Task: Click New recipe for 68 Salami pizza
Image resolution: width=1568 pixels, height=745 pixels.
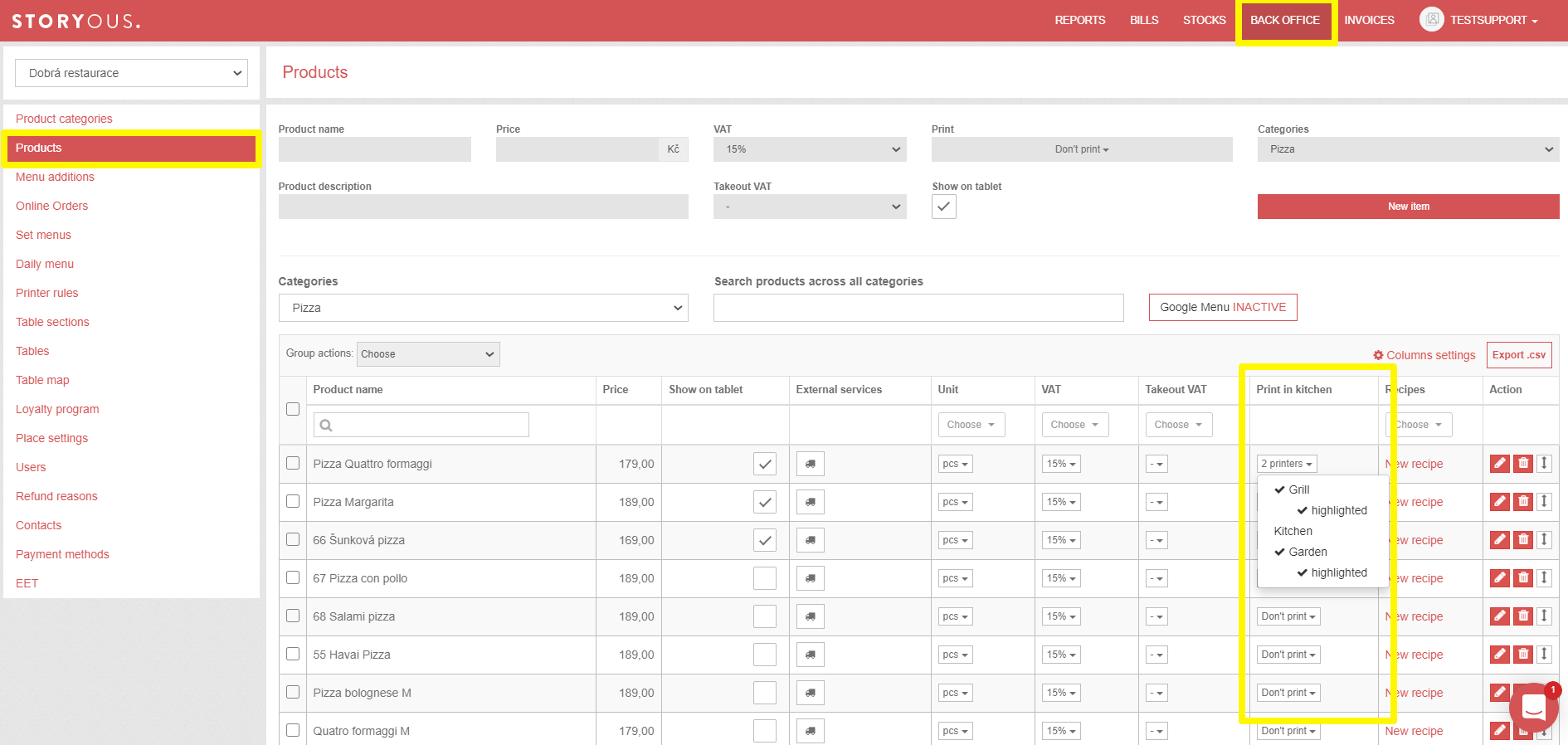Action: (1414, 616)
